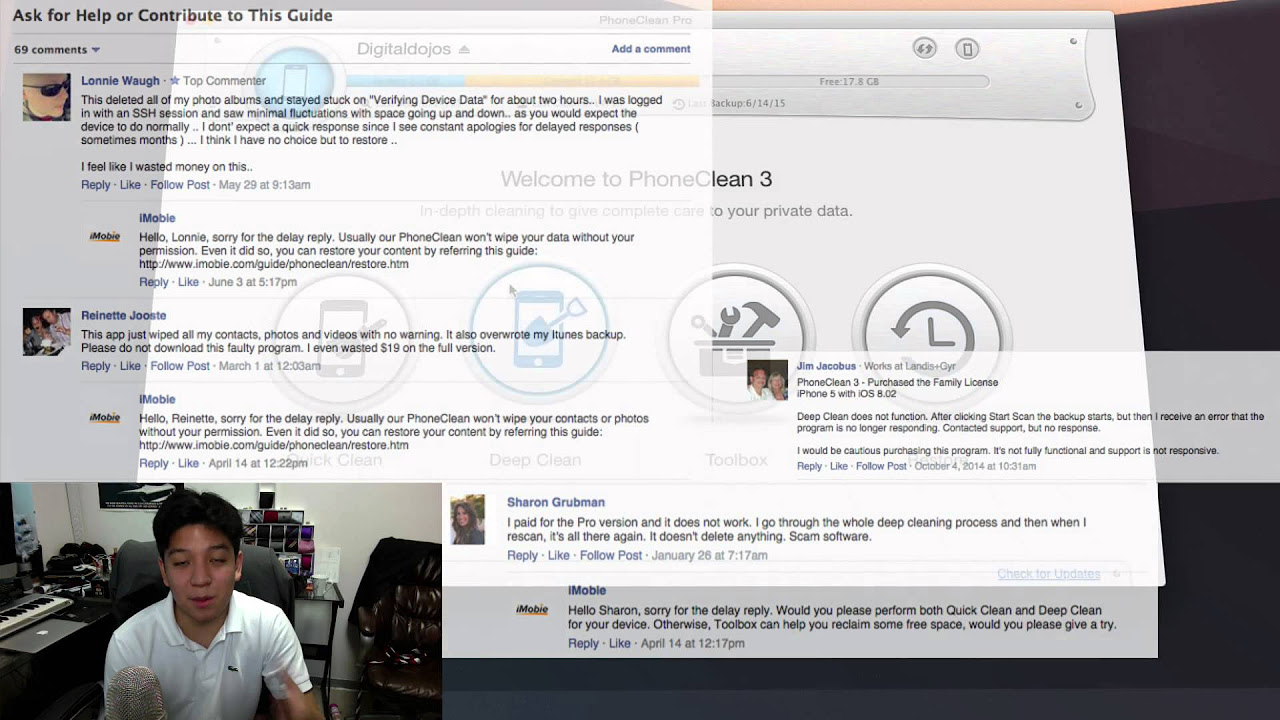Click the Toolbox label in PhoneClean
The image size is (1280, 720).
(x=736, y=460)
